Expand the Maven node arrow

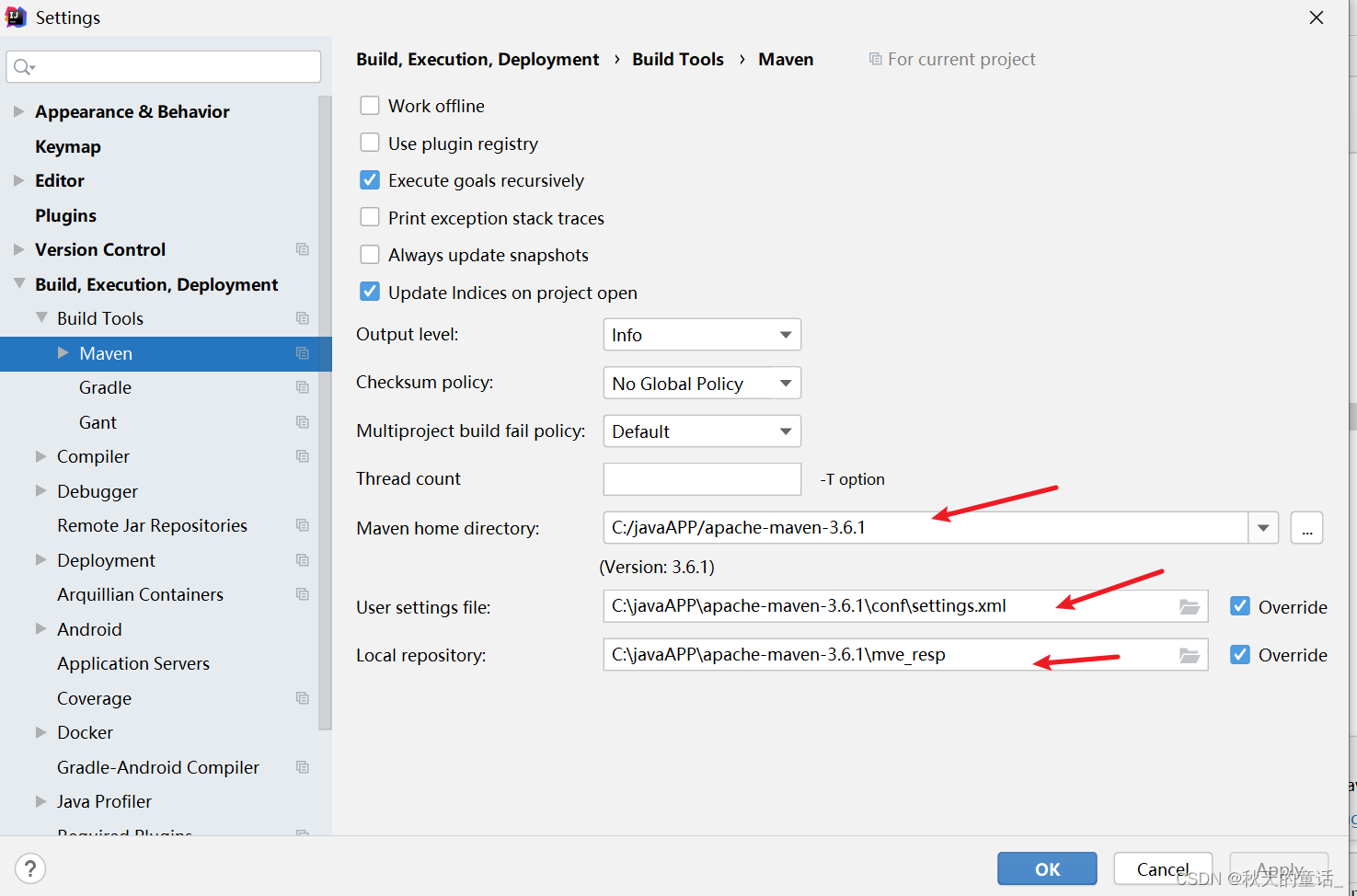point(63,352)
